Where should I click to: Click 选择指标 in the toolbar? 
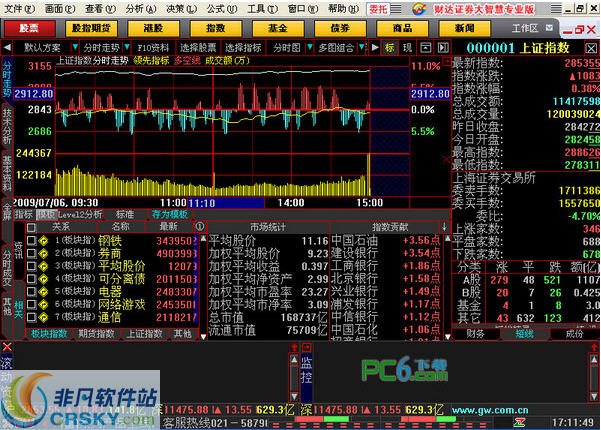pyautogui.click(x=243, y=48)
